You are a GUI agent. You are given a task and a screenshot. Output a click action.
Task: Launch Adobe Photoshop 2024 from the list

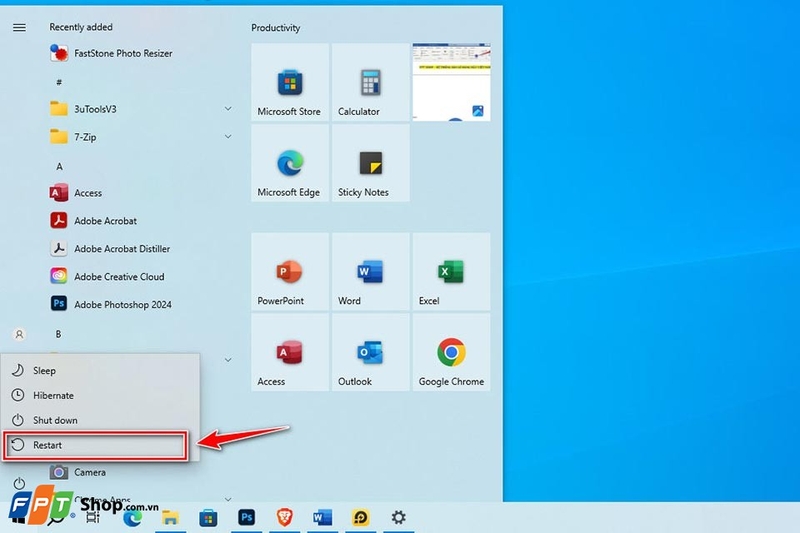point(111,304)
